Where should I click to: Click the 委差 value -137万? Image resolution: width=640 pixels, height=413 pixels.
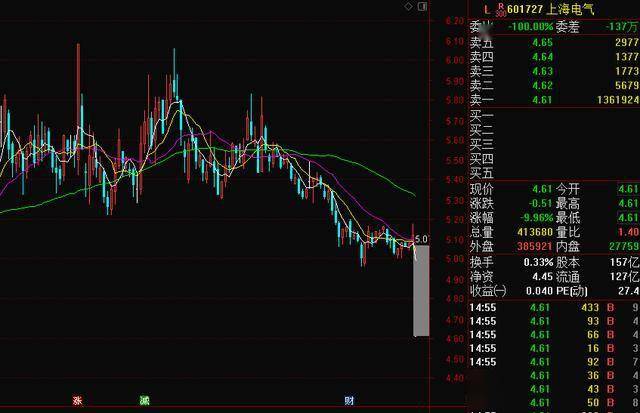click(622, 27)
